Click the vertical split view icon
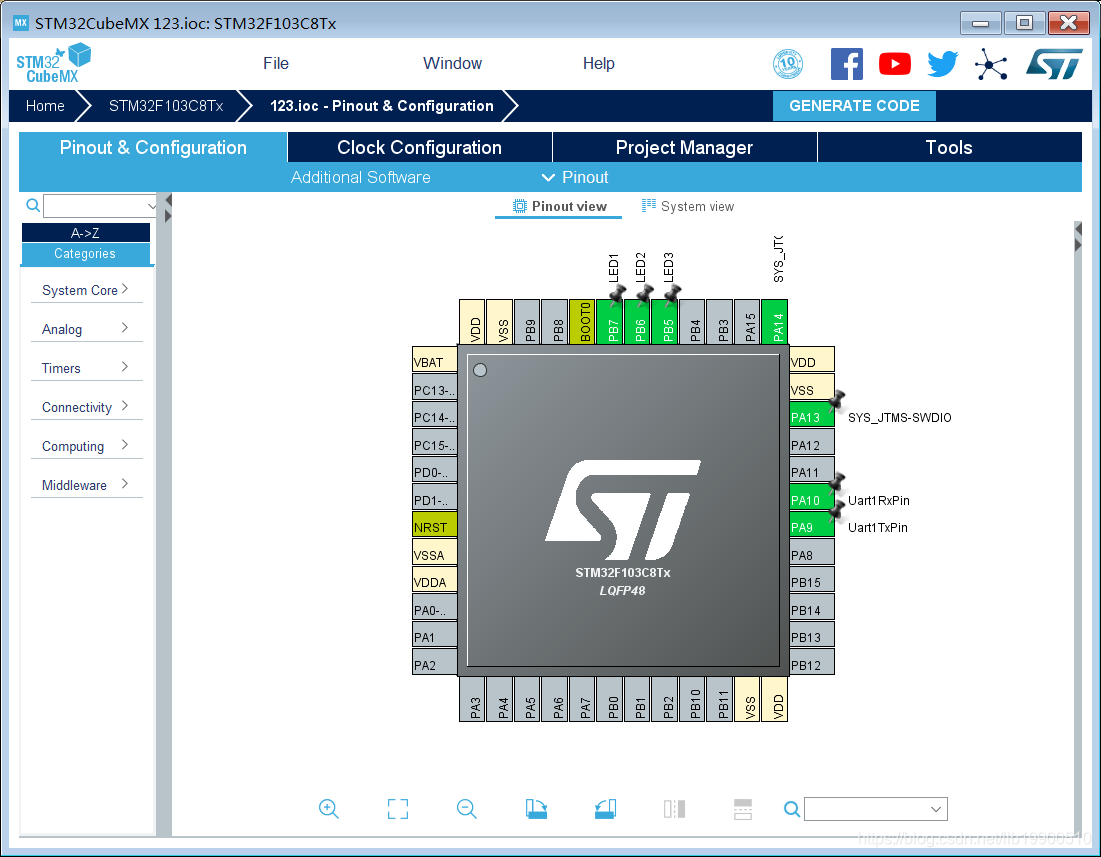Viewport: 1101px width, 857px height. (x=674, y=809)
